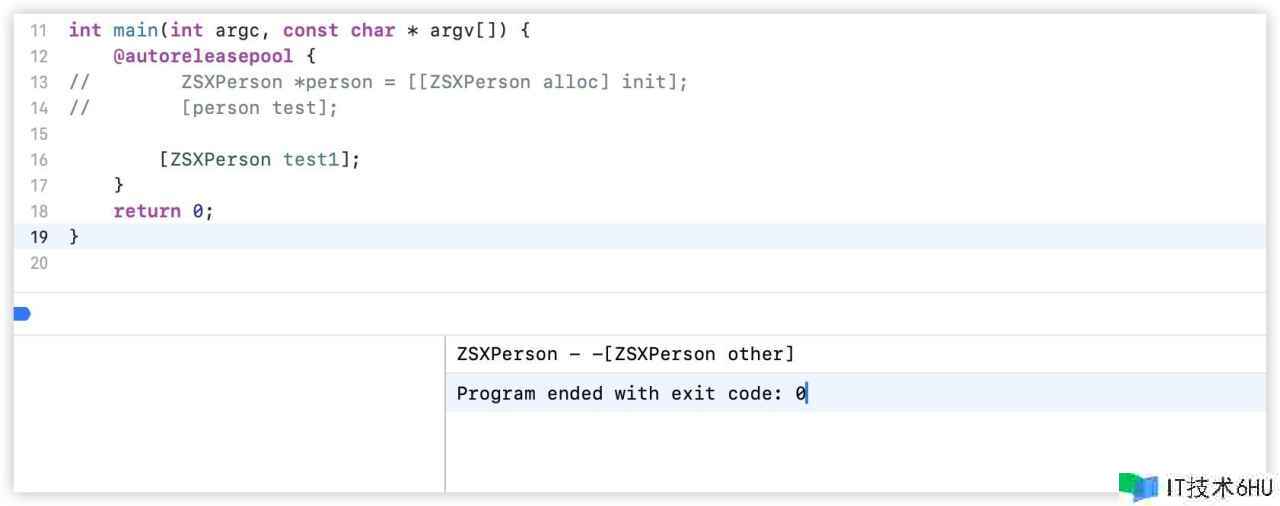This screenshot has width=1280, height=506.
Task: Click gutter line number 20
Action: 38,263
